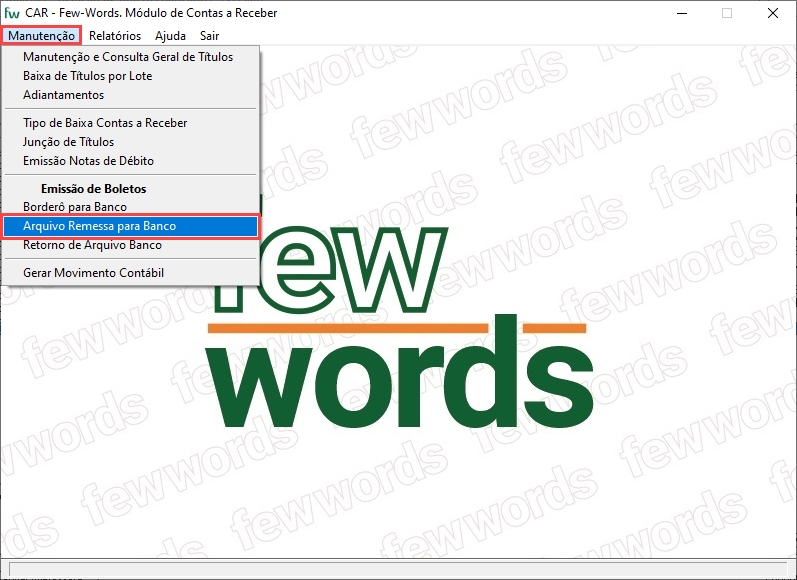The image size is (797, 580).
Task: Click the Sair menu item
Action: [x=209, y=36]
